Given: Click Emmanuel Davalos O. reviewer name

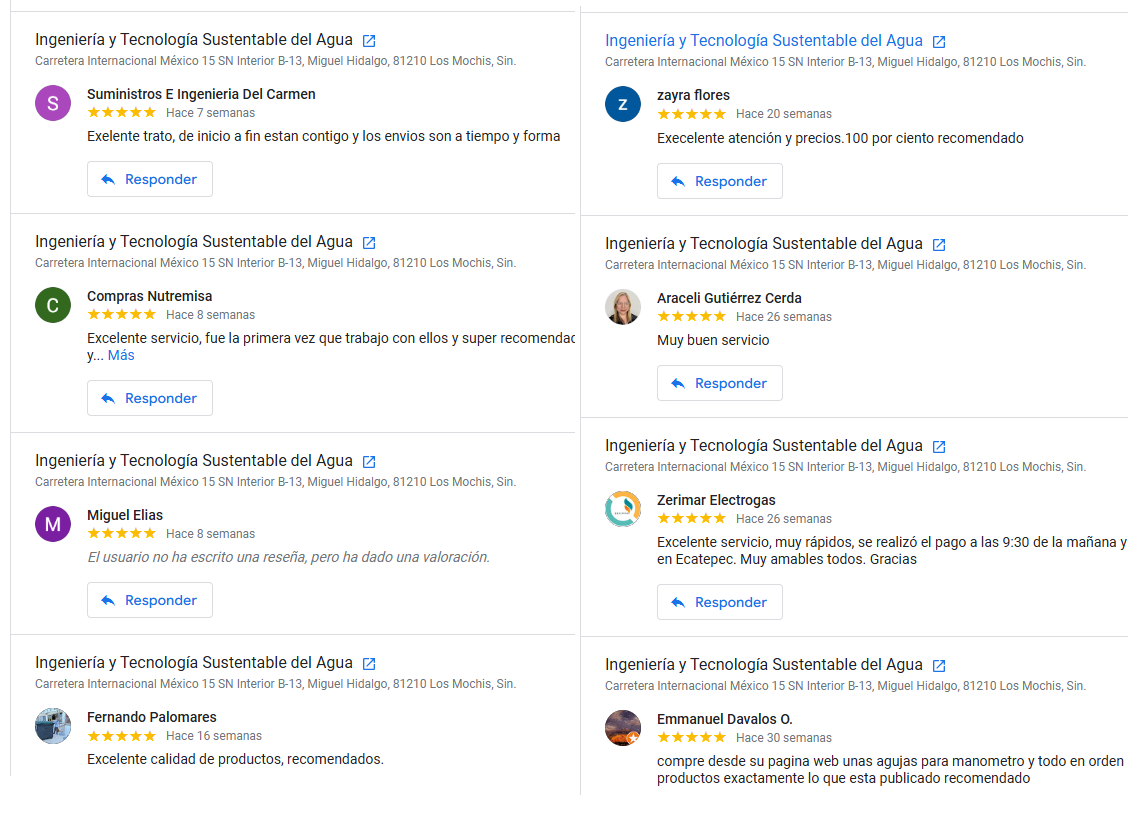Looking at the screenshot, I should coord(724,719).
